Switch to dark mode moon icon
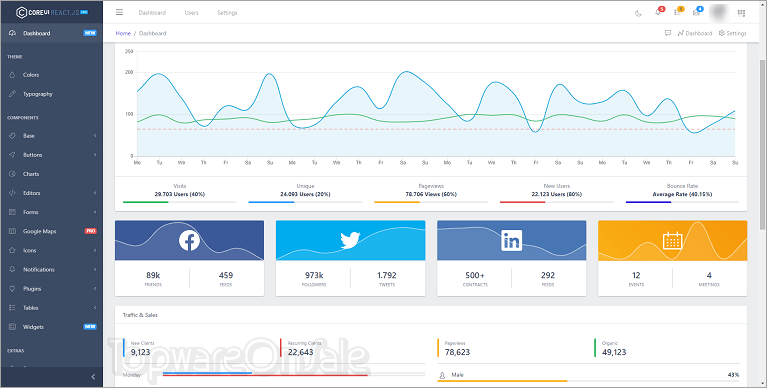Image resolution: width=767 pixels, height=388 pixels. pyautogui.click(x=638, y=13)
